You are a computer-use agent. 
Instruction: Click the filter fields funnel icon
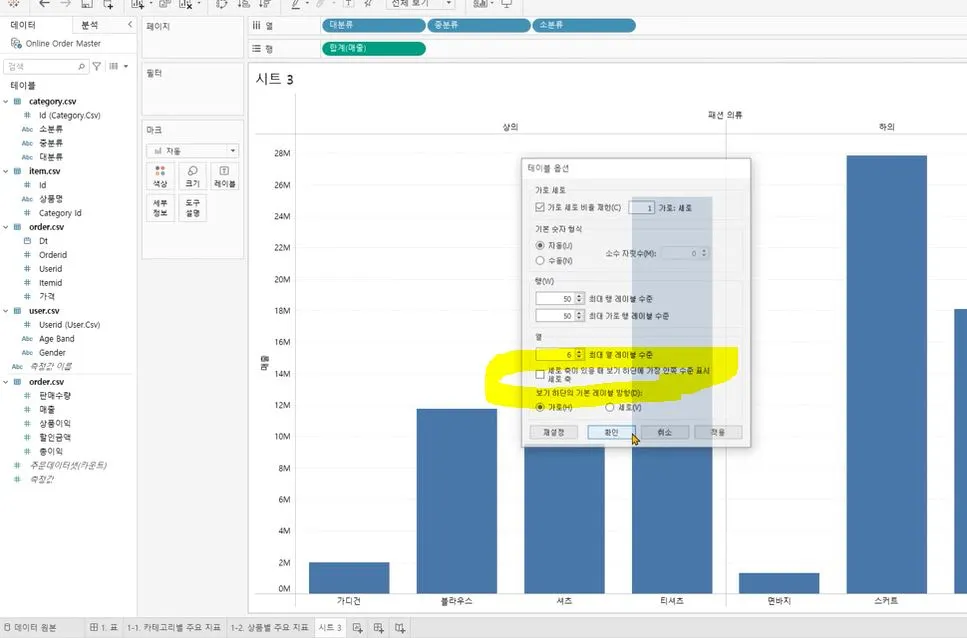(x=97, y=66)
